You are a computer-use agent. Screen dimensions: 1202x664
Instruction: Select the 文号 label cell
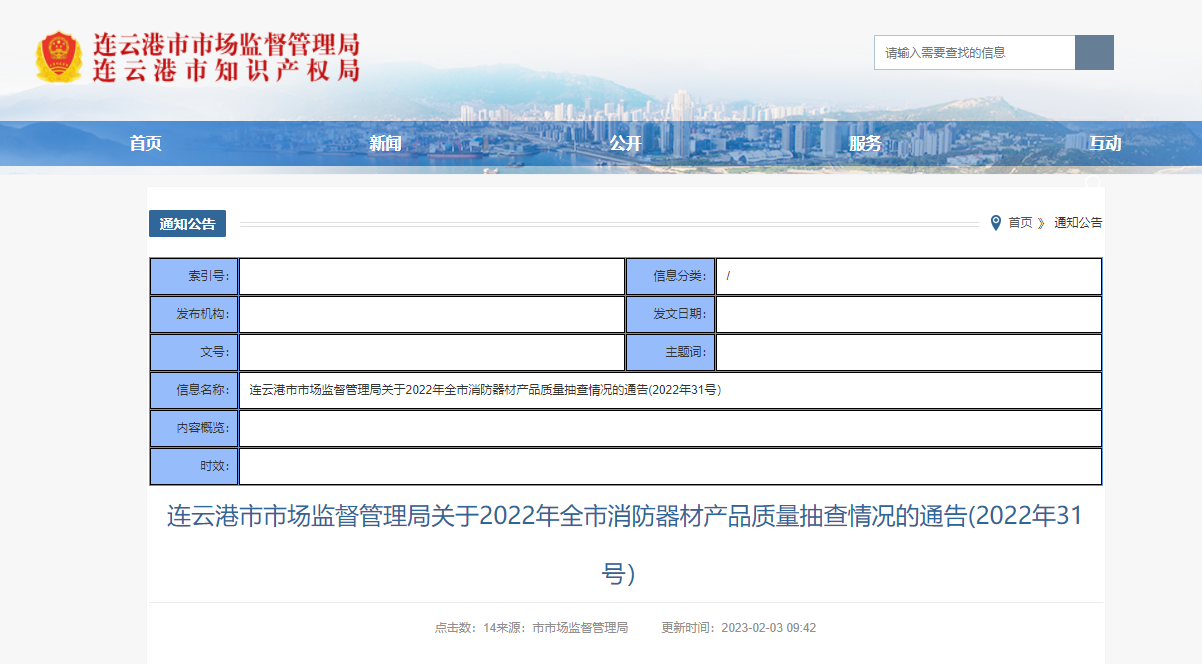(194, 353)
